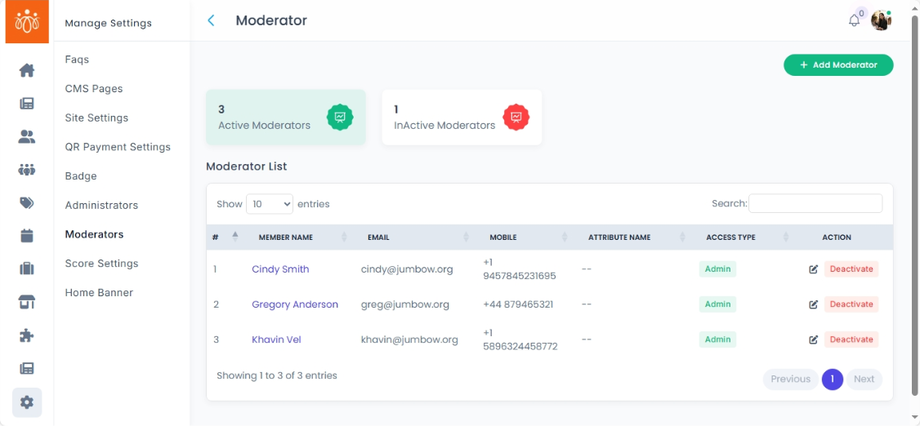Image resolution: width=920 pixels, height=426 pixels.
Task: Open the store icon in the sidebar
Action: coord(27,302)
